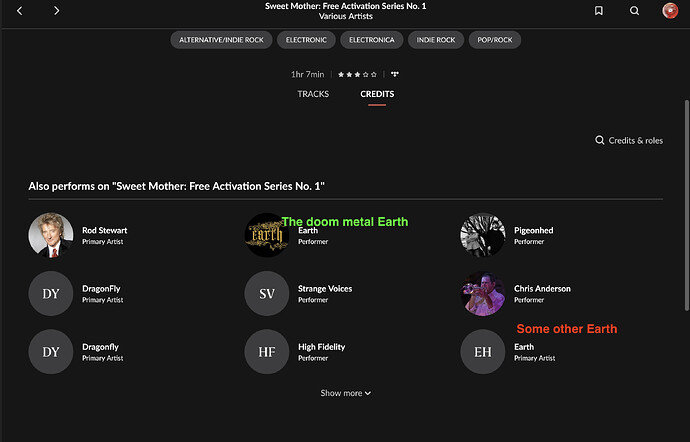Open the Pigeonhed performer link
Image resolution: width=690 pixels, height=442 pixels.
click(x=533, y=230)
